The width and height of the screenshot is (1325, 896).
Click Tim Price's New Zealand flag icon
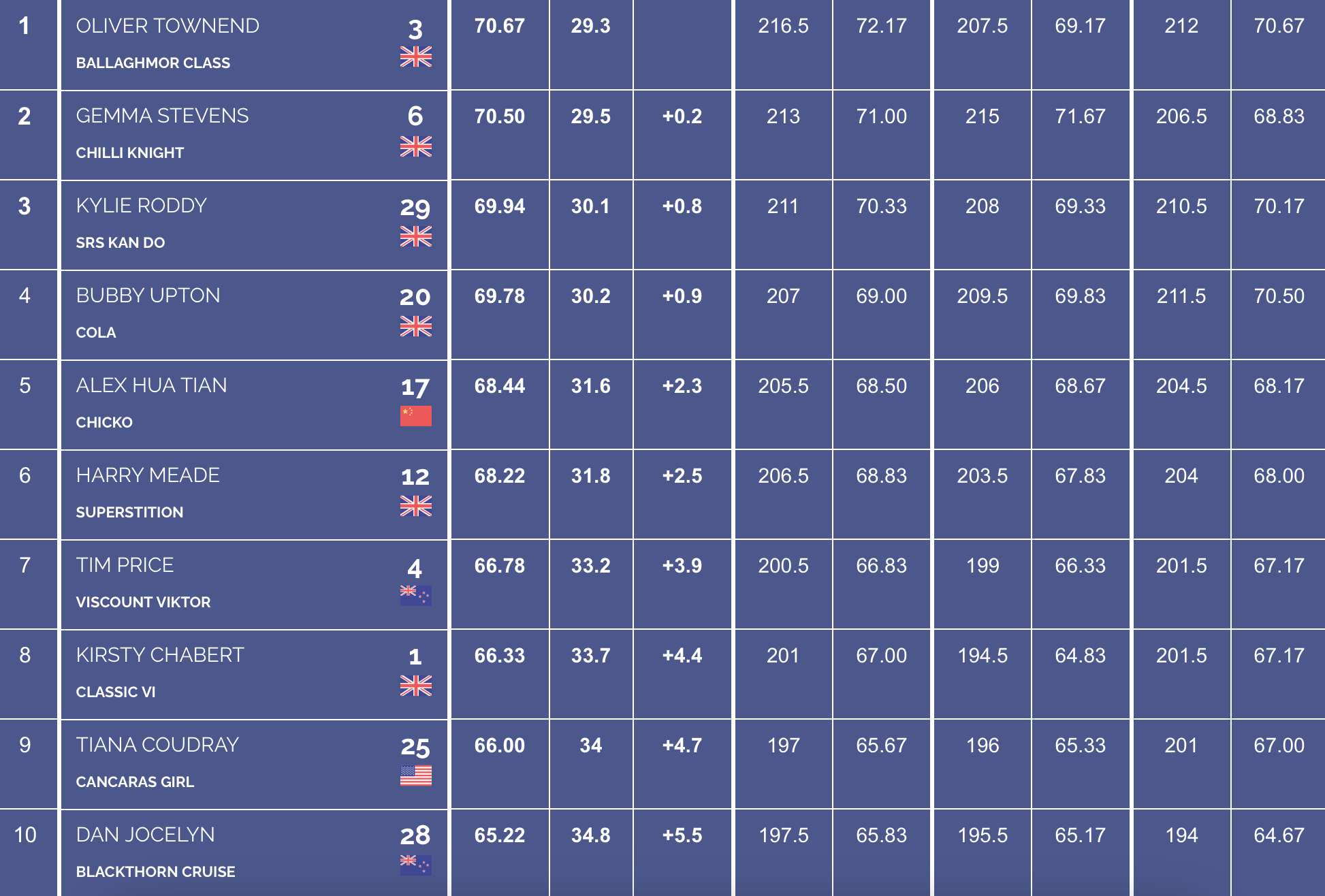[x=415, y=595]
